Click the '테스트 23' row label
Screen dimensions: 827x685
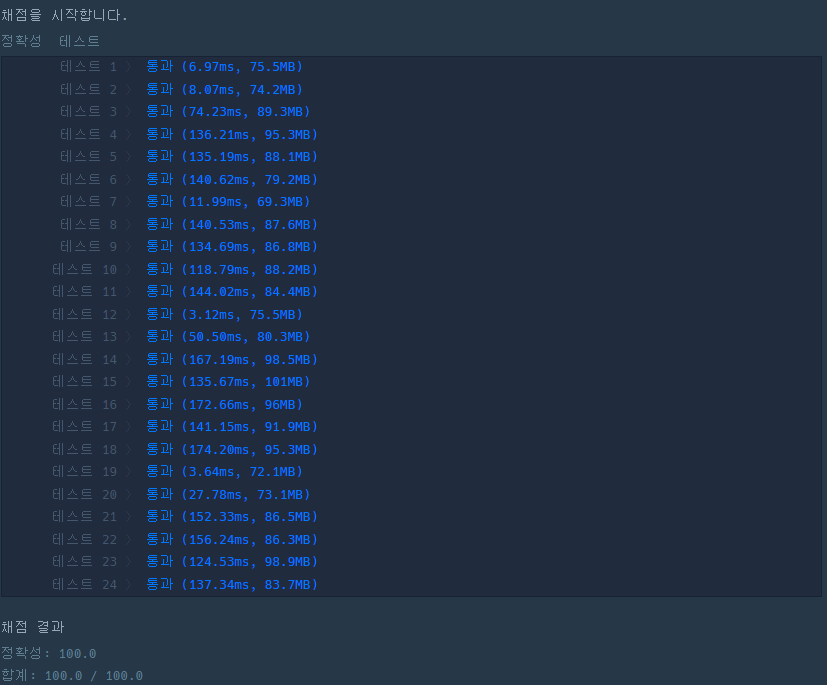click(x=84, y=562)
